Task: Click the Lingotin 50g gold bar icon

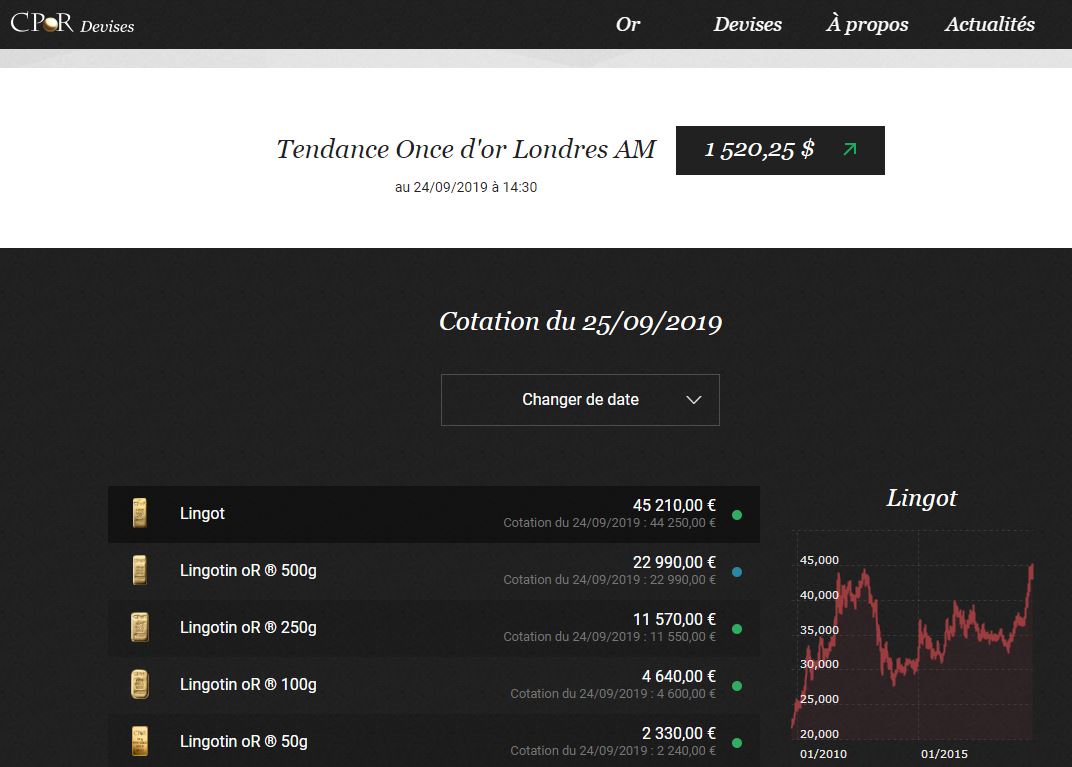Action: [x=140, y=742]
